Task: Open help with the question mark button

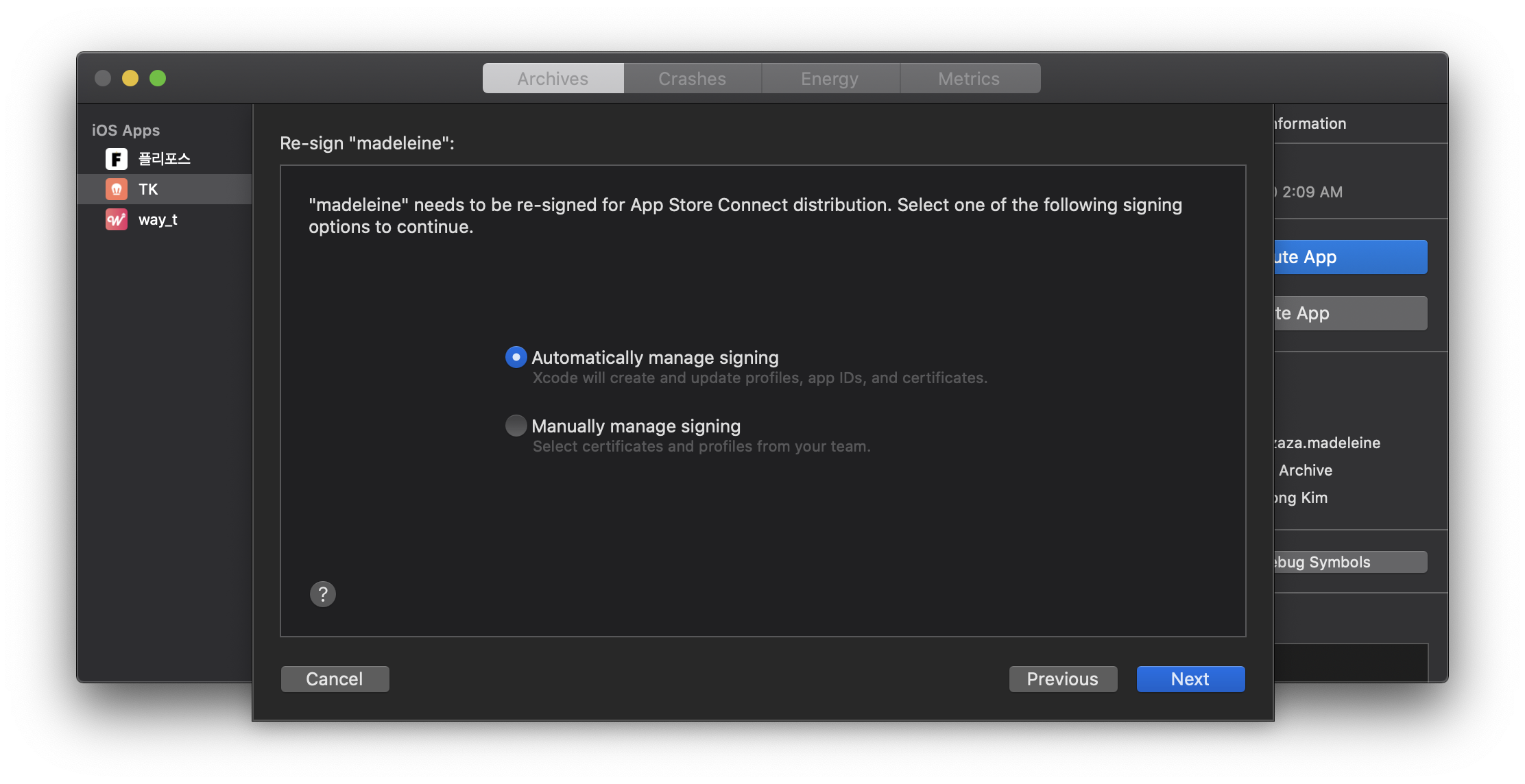Action: (x=322, y=593)
